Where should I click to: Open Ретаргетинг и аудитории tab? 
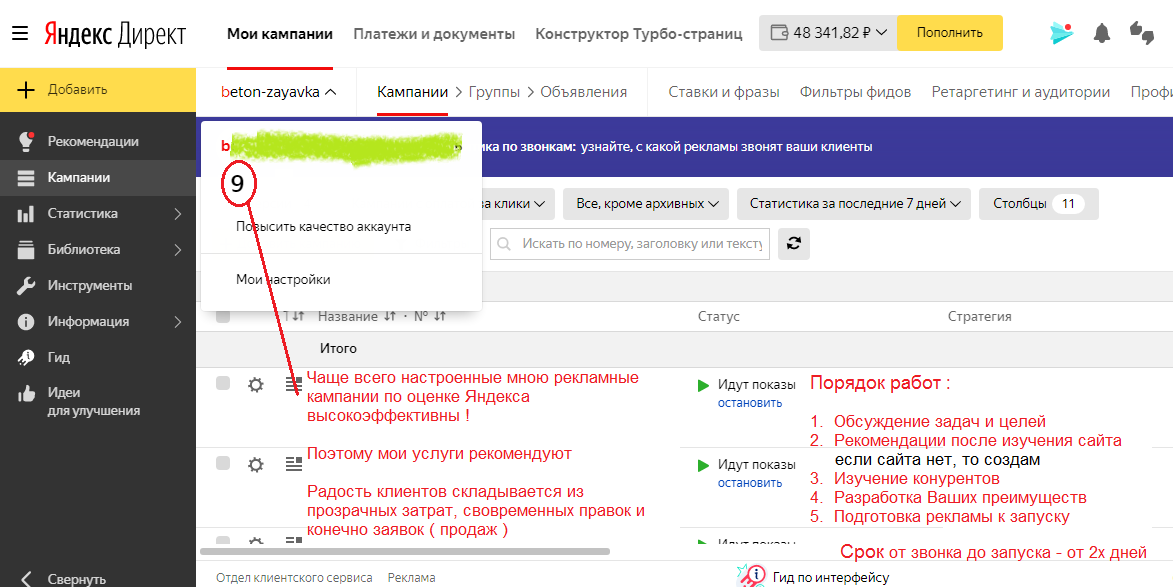click(1020, 92)
